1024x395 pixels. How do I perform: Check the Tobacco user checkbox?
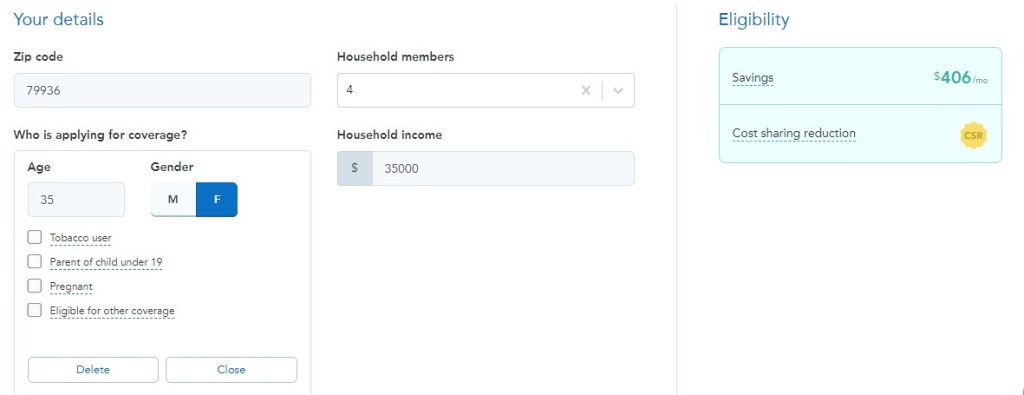point(35,237)
